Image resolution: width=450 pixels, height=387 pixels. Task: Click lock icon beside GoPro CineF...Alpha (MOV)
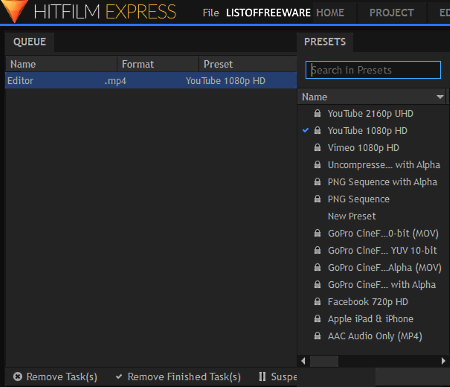tap(317, 267)
